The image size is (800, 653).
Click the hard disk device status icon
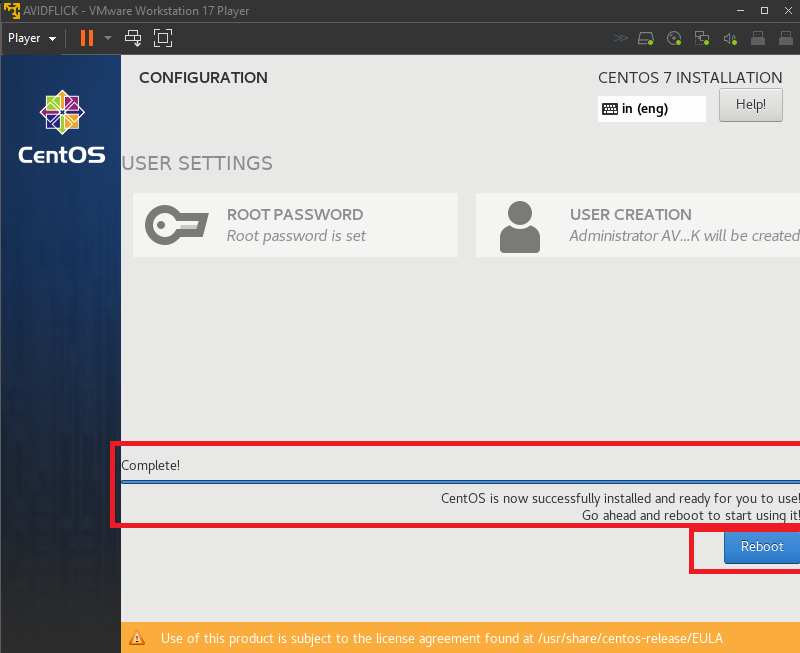pos(647,39)
